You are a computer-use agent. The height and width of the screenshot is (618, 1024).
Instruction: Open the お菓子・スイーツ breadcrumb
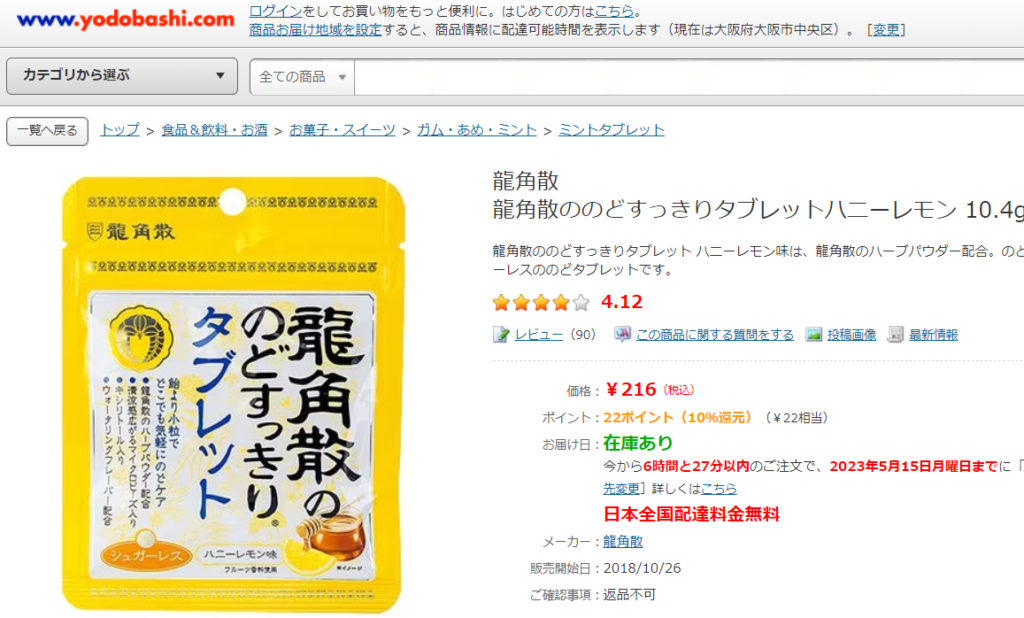point(342,130)
